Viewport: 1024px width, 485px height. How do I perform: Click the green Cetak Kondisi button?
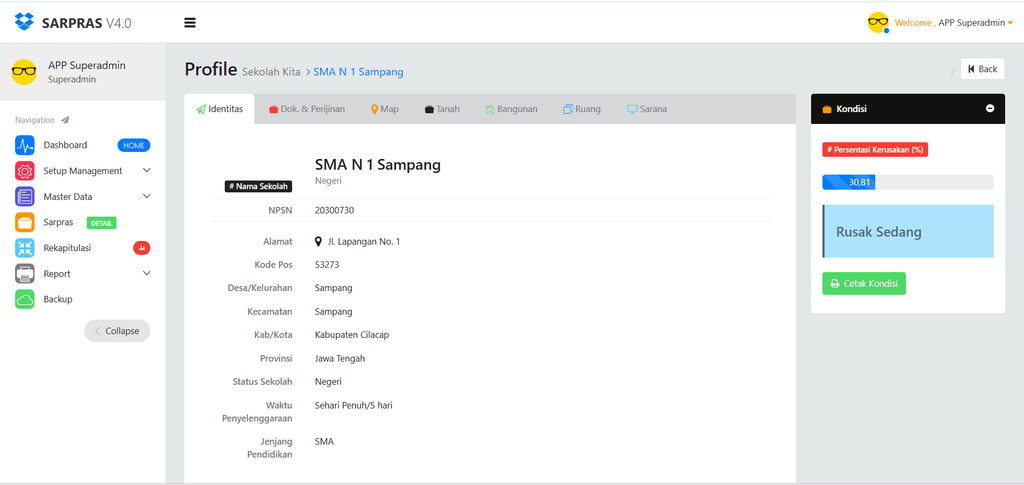[864, 284]
